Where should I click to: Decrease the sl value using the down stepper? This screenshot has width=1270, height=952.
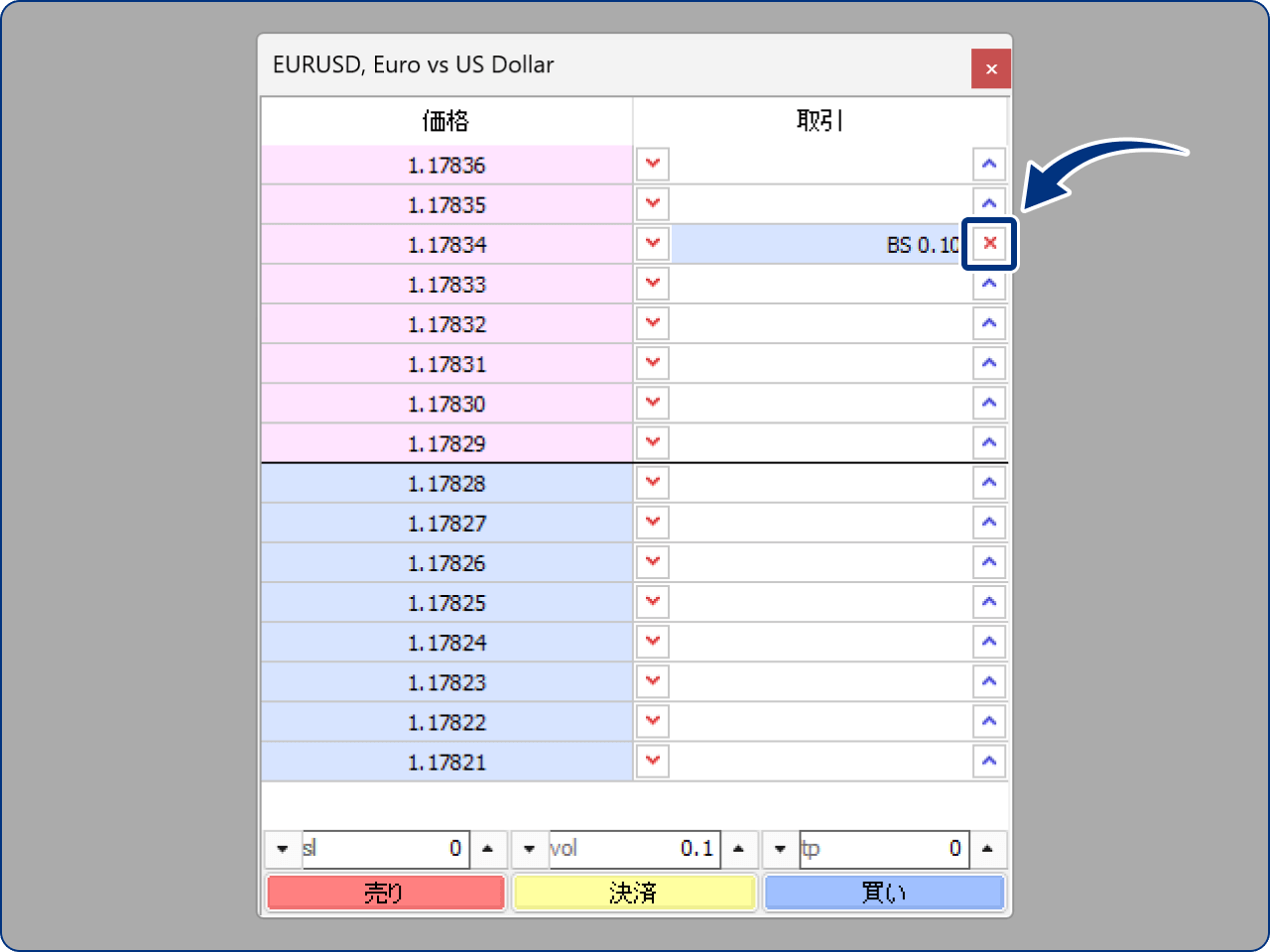(283, 849)
